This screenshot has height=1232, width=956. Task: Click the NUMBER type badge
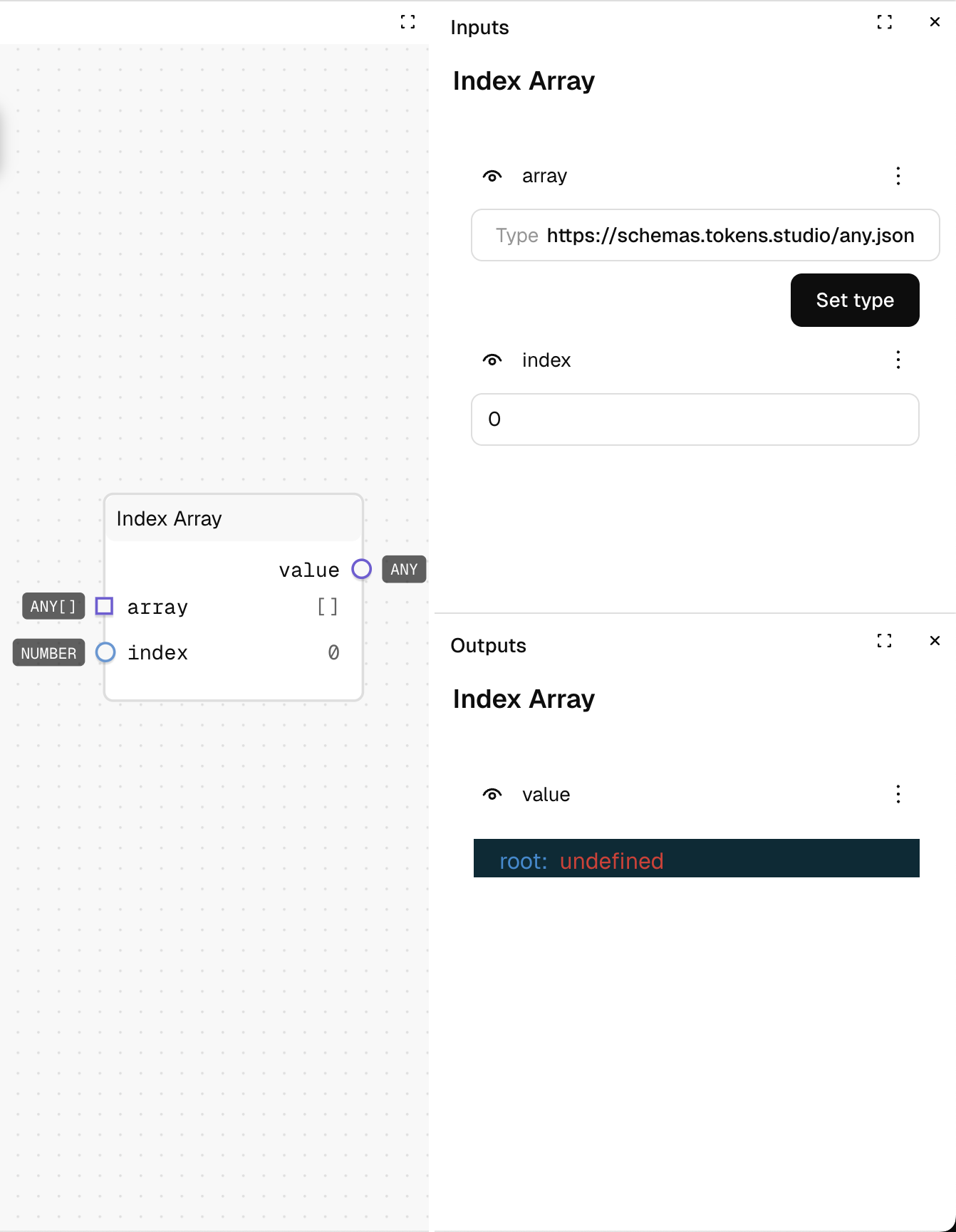pos(48,652)
